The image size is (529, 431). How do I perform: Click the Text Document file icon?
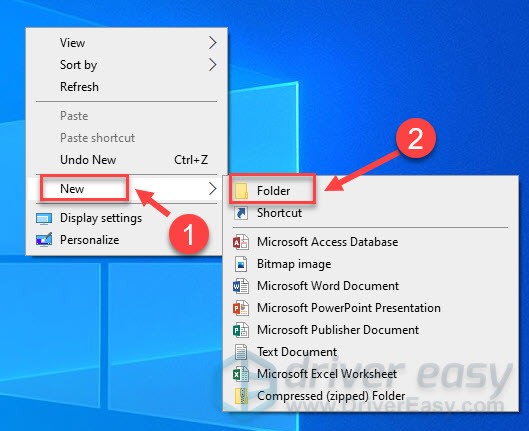(241, 352)
